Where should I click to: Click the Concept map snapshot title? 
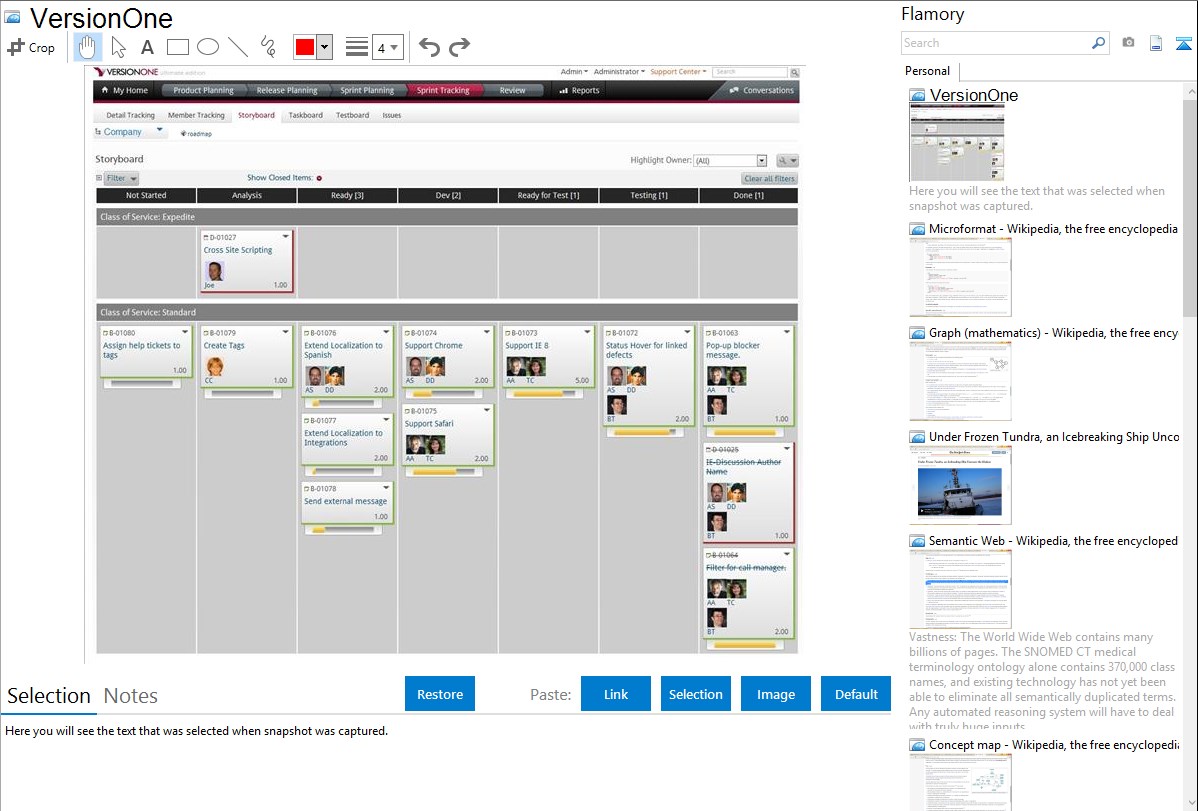coord(1054,745)
